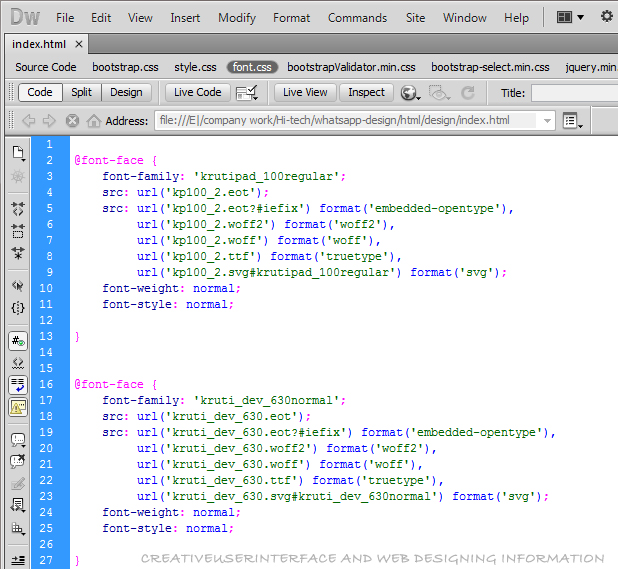This screenshot has width=618, height=569.
Task: Open the View menu
Action: pyautogui.click(x=140, y=18)
